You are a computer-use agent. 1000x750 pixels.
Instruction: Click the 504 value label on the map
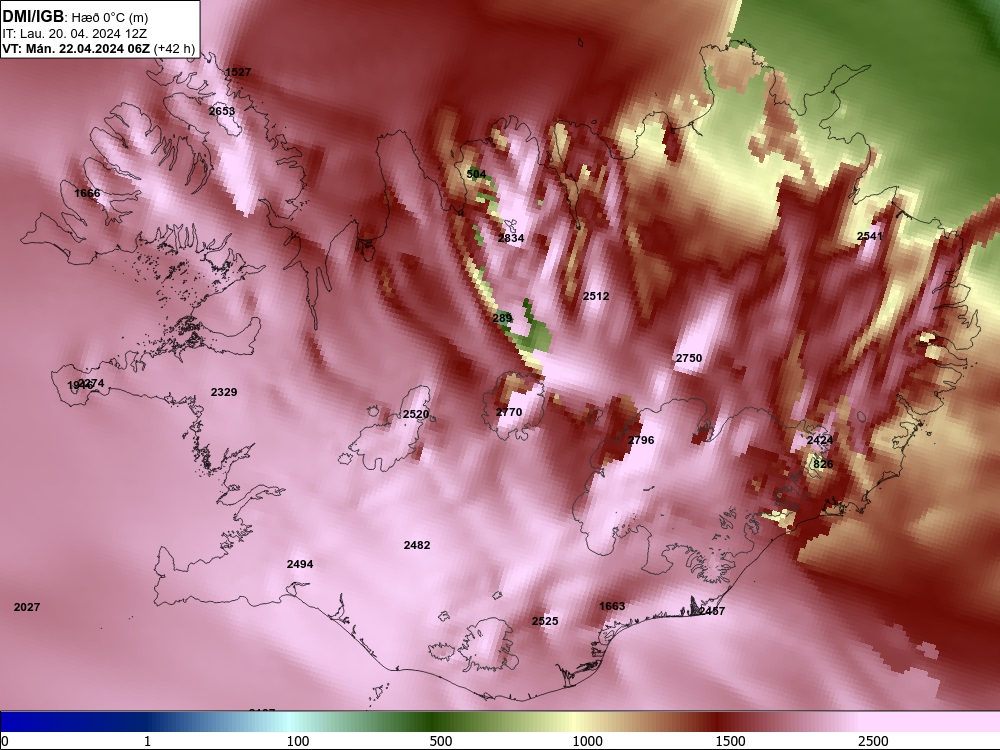coord(476,174)
